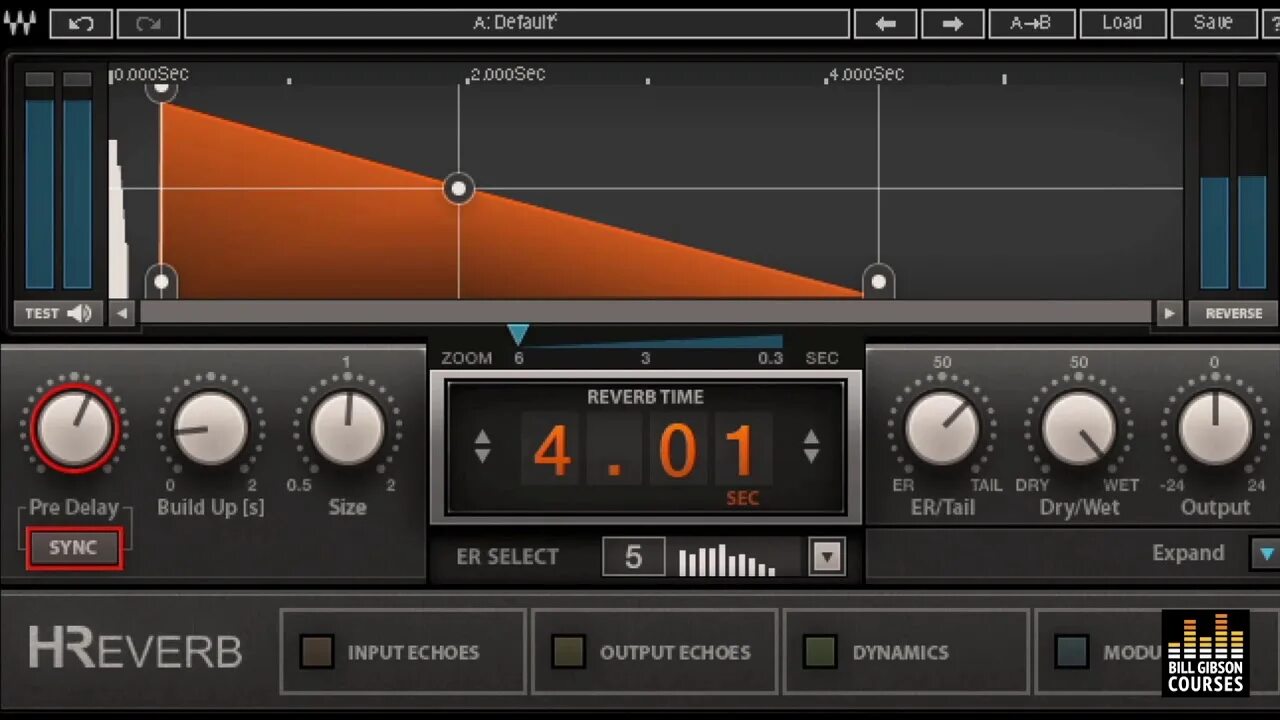Screen dimensions: 1280x720
Task: Click the right output meter clip indicator
Action: point(1252,79)
